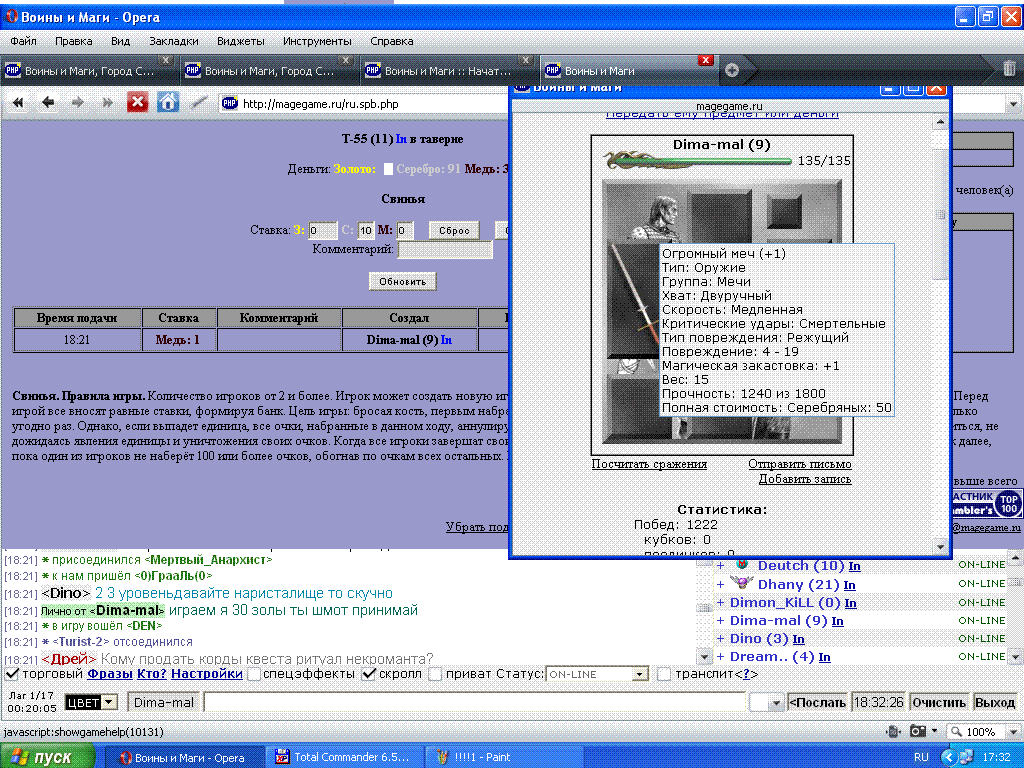Toggle the скролл checkbox
Image resolution: width=1024 pixels, height=768 pixels.
tap(369, 674)
